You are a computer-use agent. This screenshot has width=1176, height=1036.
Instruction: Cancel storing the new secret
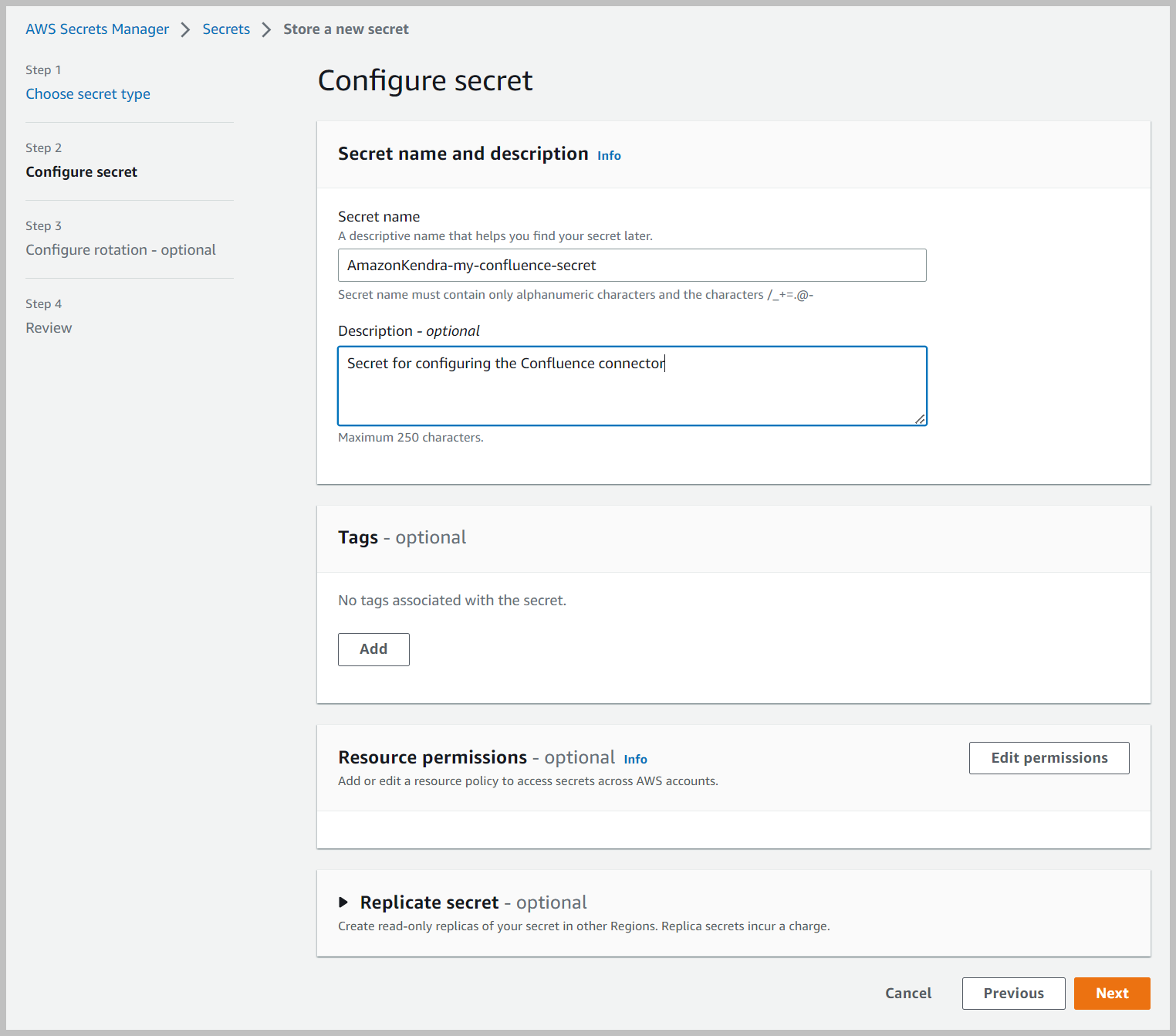[x=908, y=993]
